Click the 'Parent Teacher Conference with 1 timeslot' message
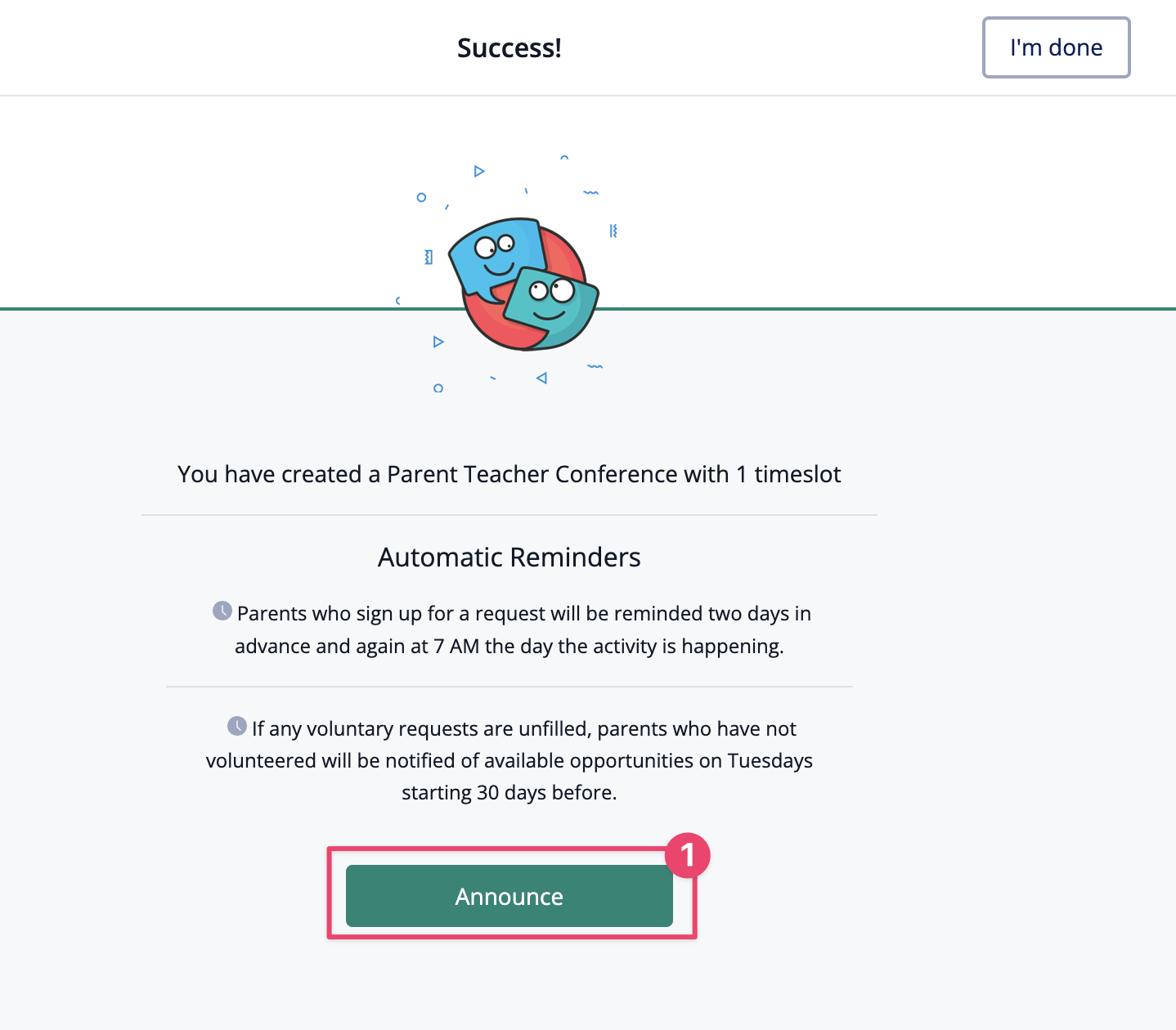 509,474
